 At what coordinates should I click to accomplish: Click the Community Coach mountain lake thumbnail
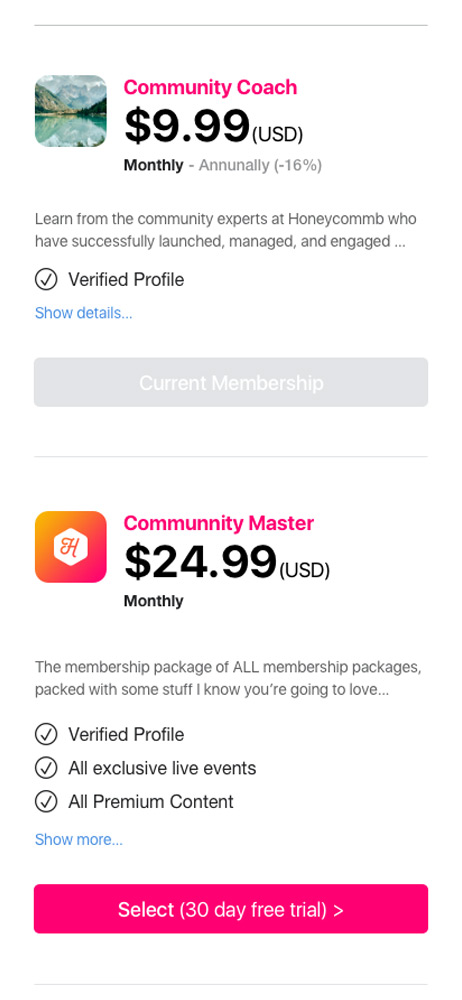point(71,111)
